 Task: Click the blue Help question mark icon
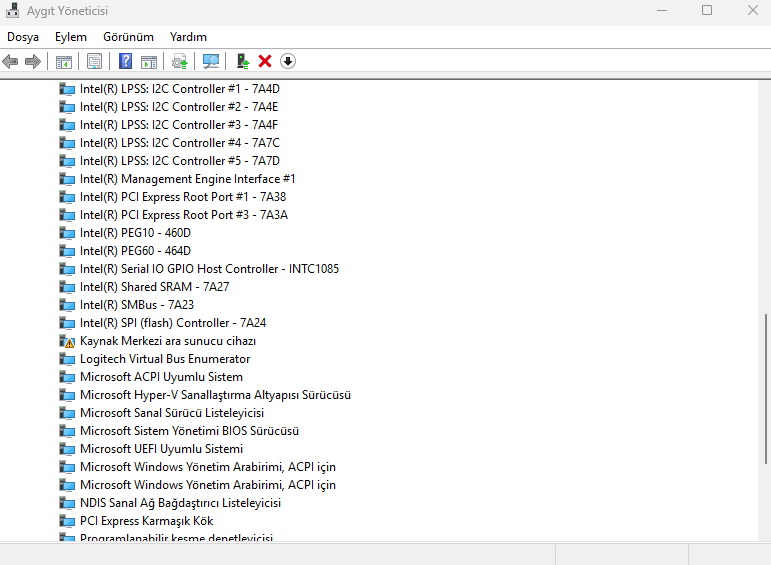coord(125,61)
